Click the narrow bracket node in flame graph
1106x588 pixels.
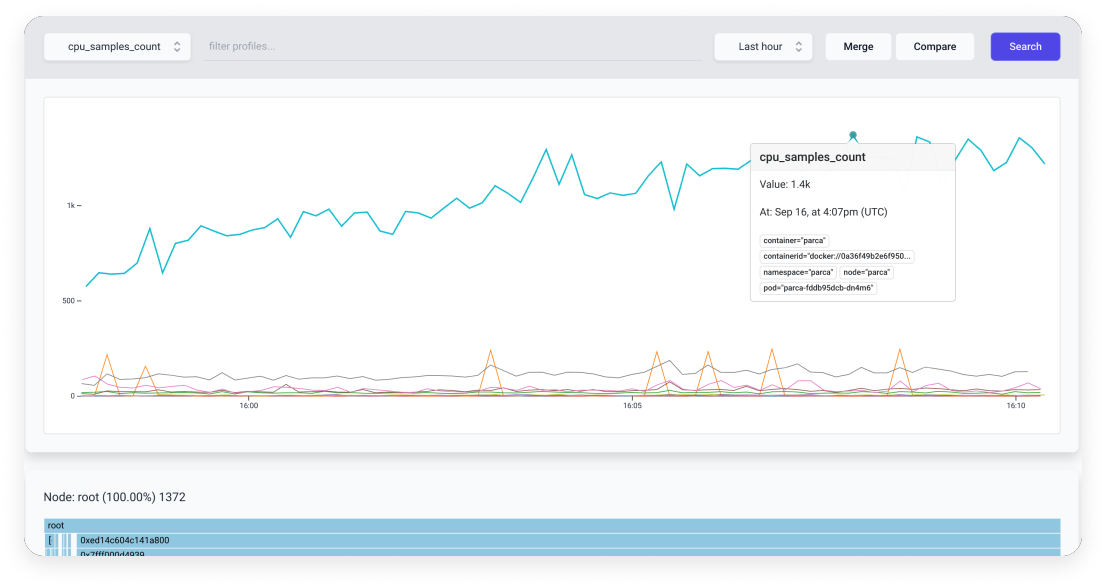pos(50,540)
